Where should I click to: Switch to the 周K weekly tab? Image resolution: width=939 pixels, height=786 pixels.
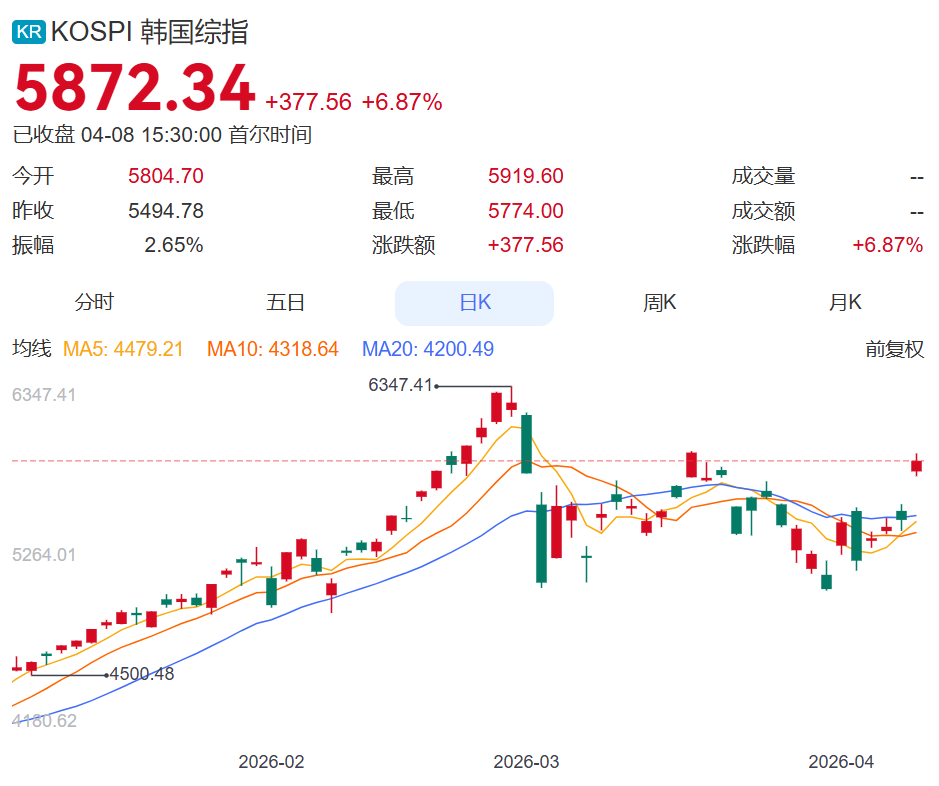[x=659, y=301]
